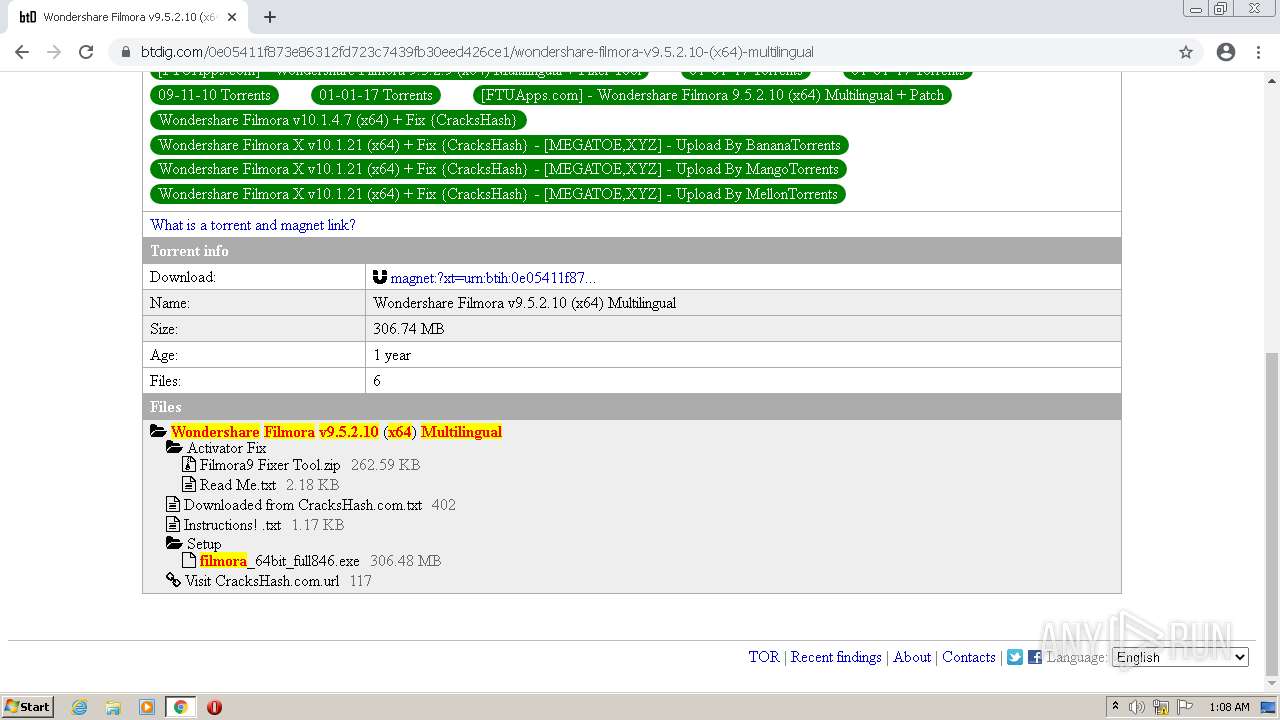Click the Activator Fix folder icon
The width and height of the screenshot is (1280, 720).
175,448
